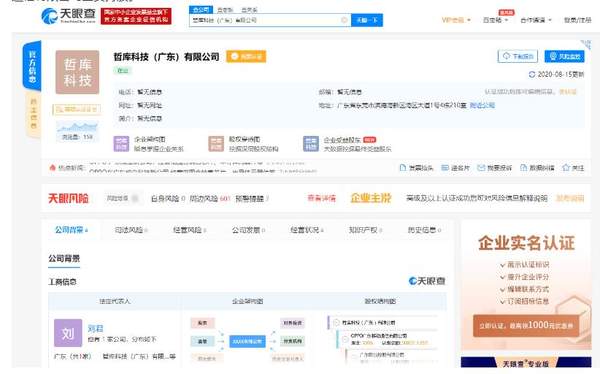Select the 自主信息 side tab
600x374 pixels.
tap(33, 115)
